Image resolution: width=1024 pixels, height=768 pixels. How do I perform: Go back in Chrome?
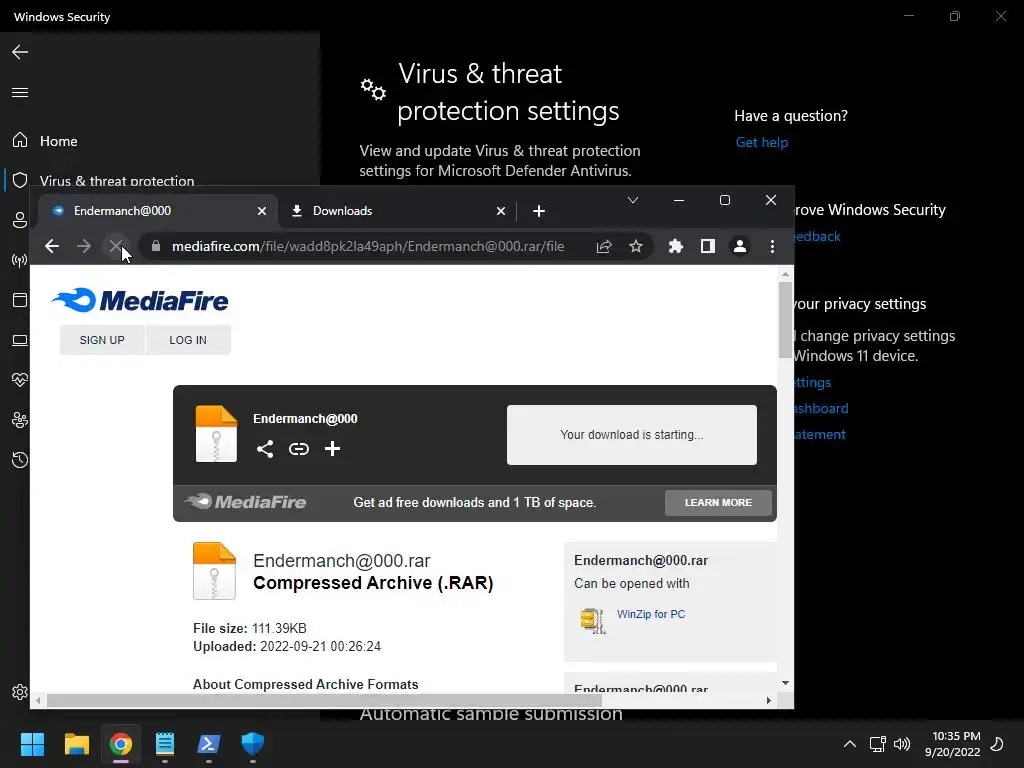52,246
